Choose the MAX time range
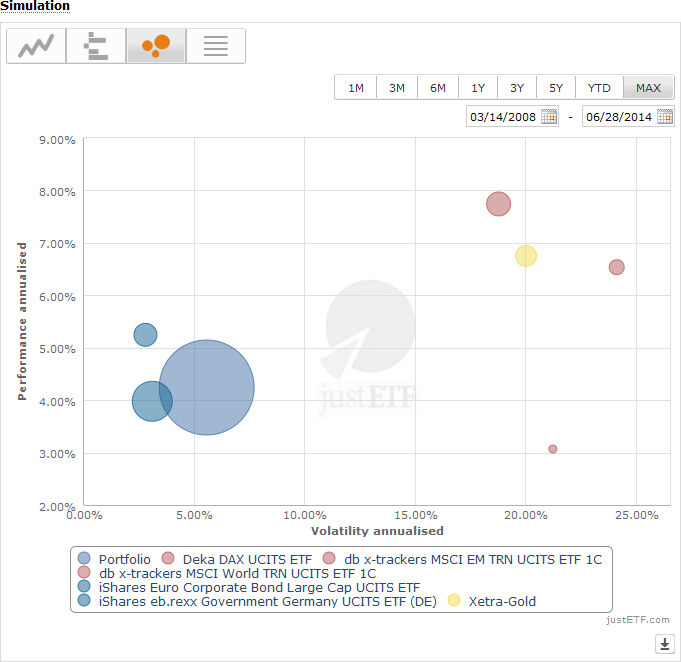 pyautogui.click(x=648, y=88)
